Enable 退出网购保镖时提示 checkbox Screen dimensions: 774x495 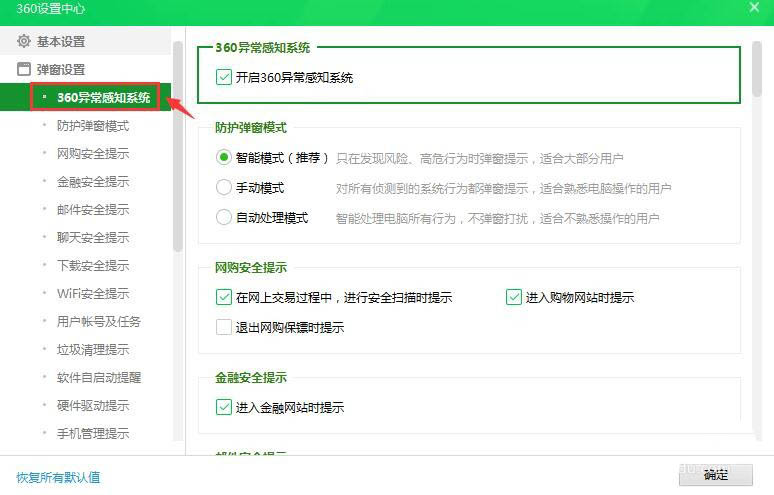(x=224, y=327)
